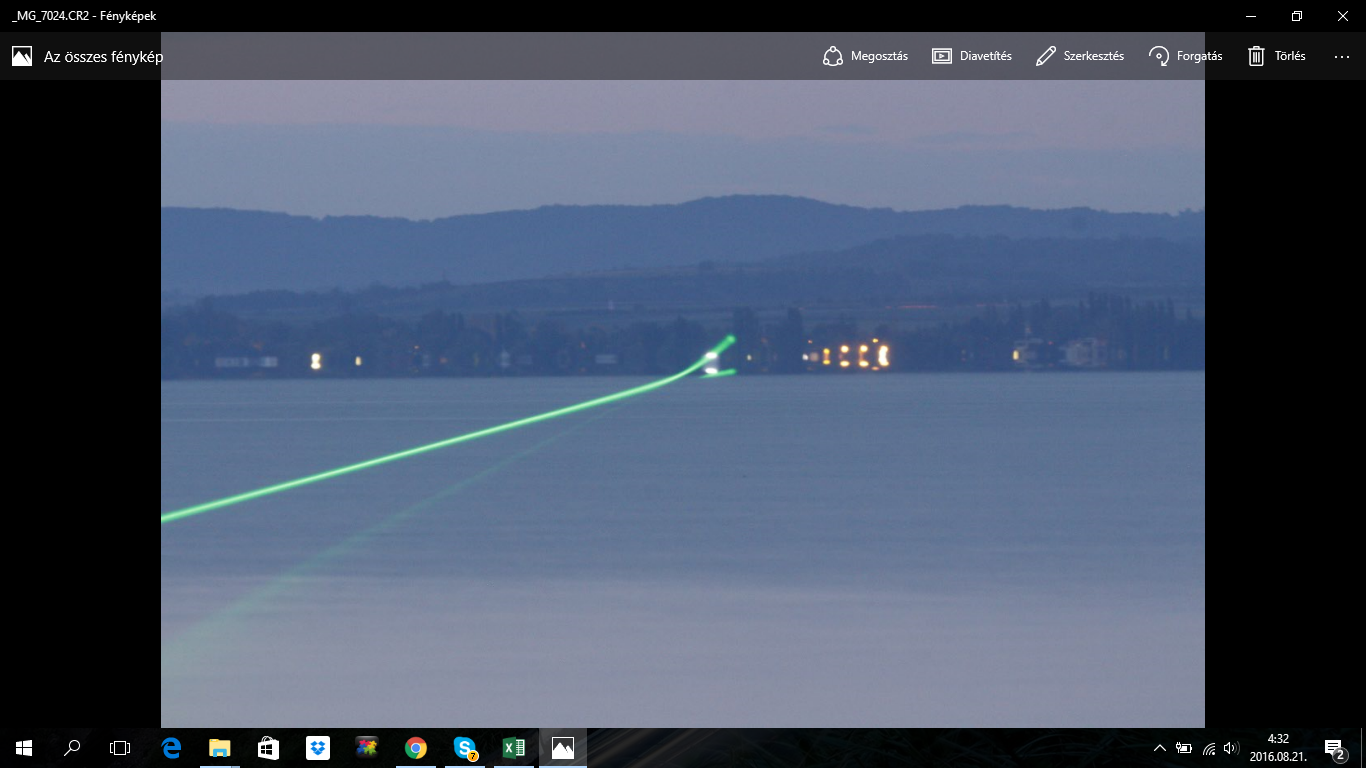This screenshot has height=768, width=1366.
Task: Go back to Az összes fénykép
Action: (x=87, y=56)
